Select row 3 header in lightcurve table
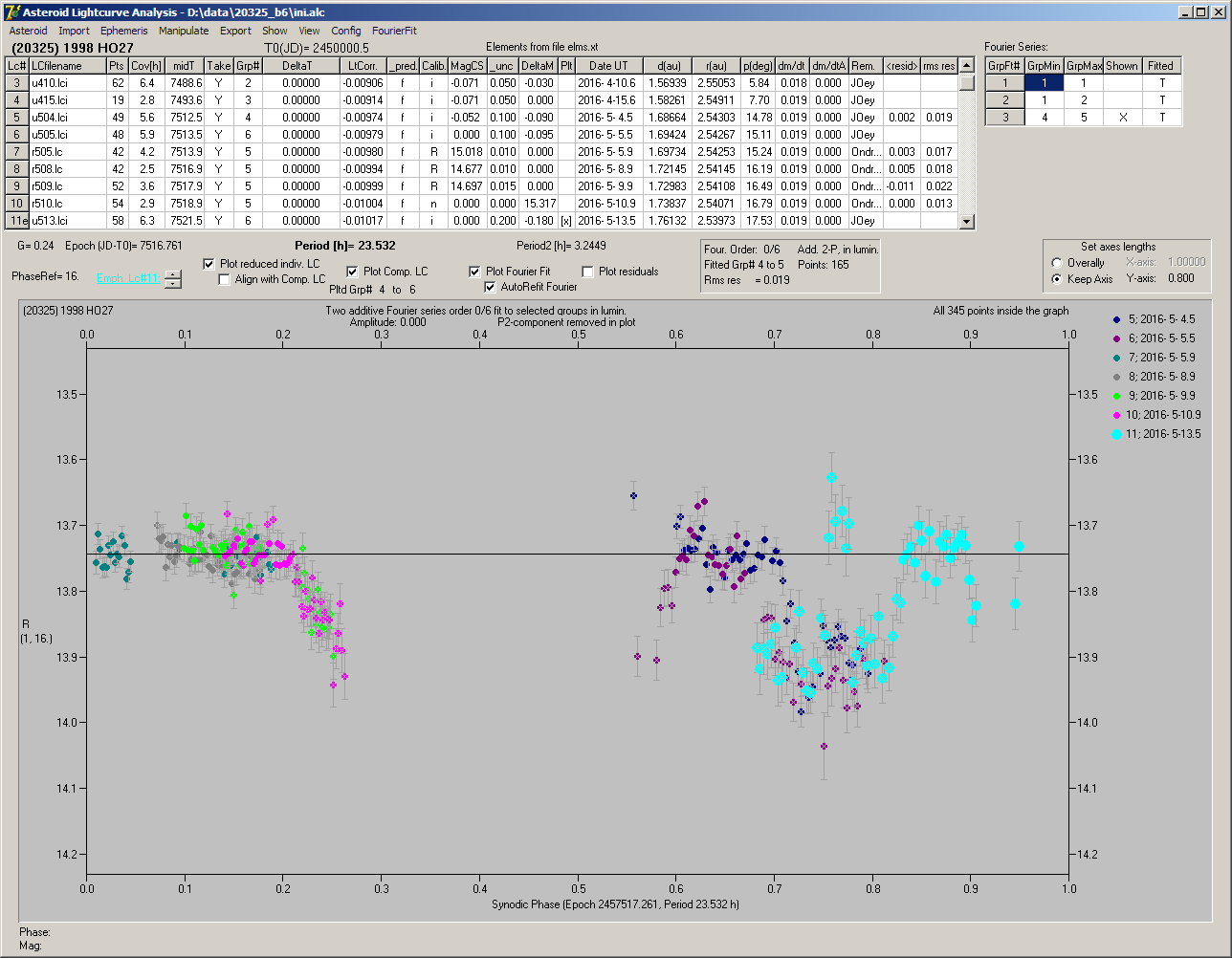This screenshot has width=1232, height=958. [17, 83]
